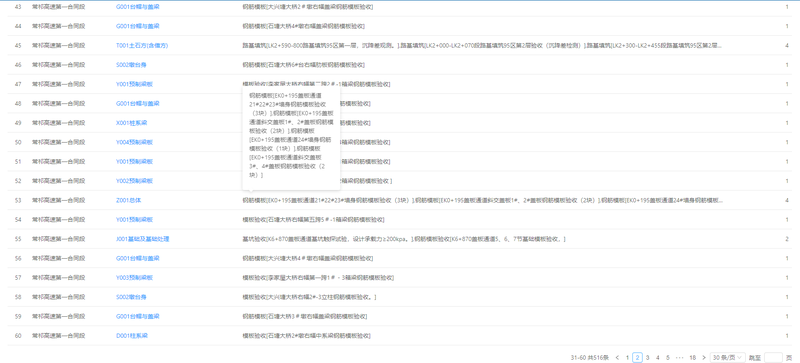800x363 pixels.
Task: Open the T001土石方(含借方) link
Action: [x=142, y=45]
